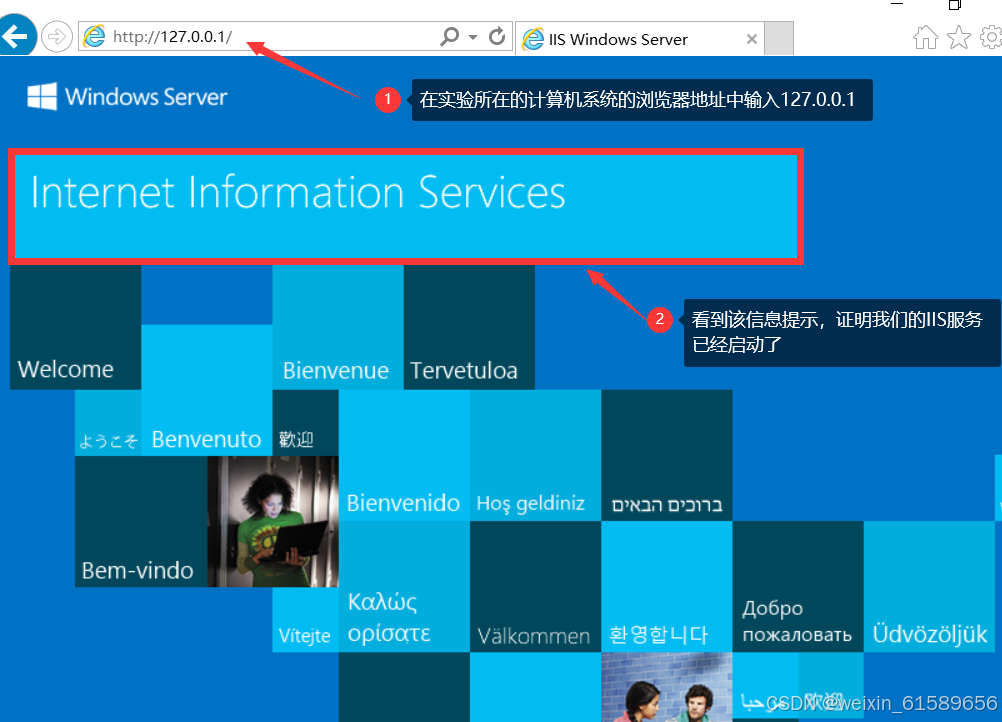Screen dimensions: 1002x722
Task: Close the IIS Windows Server tab
Action: coord(752,39)
